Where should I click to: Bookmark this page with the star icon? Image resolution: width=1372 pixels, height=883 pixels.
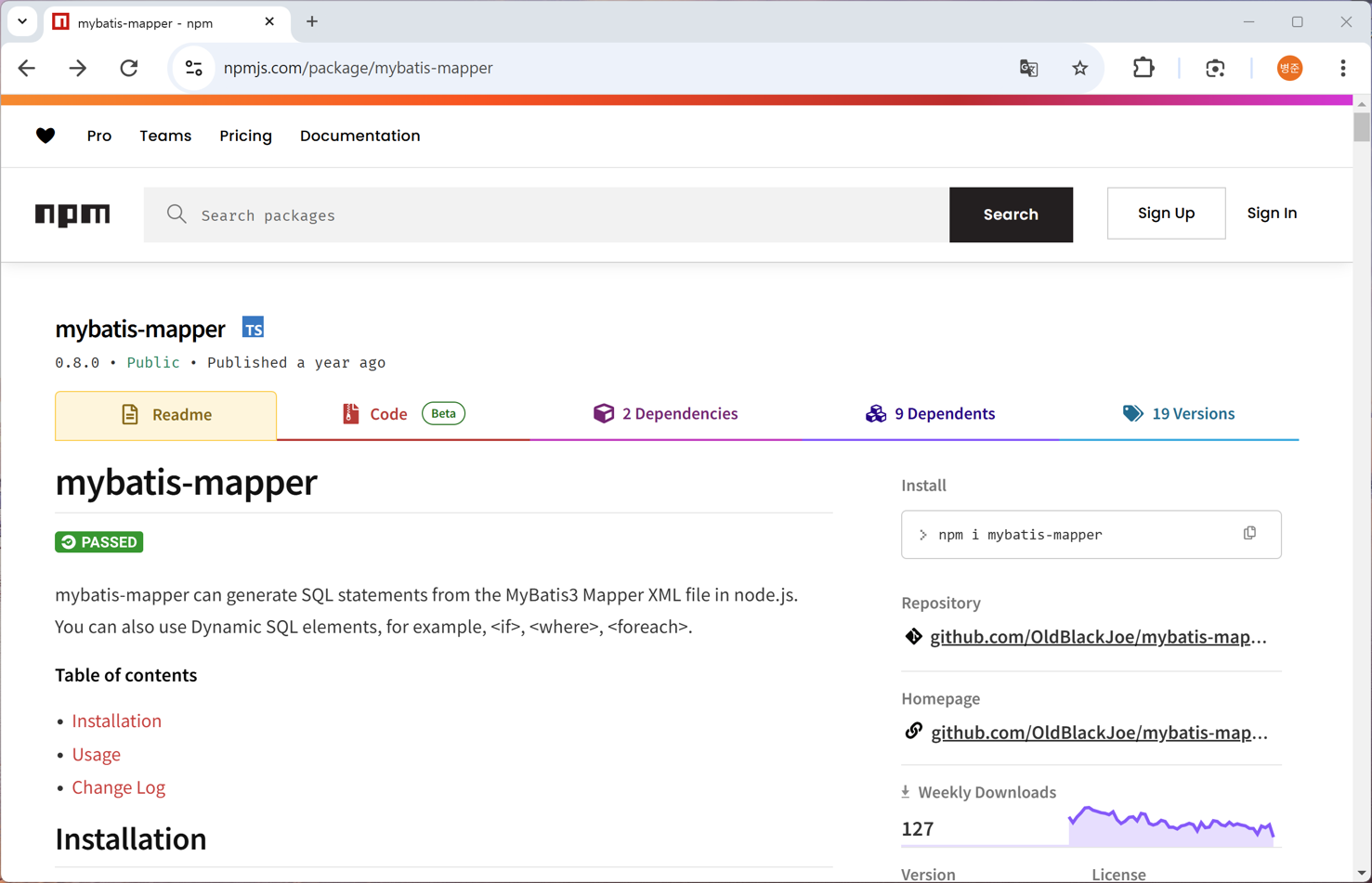pyautogui.click(x=1079, y=68)
